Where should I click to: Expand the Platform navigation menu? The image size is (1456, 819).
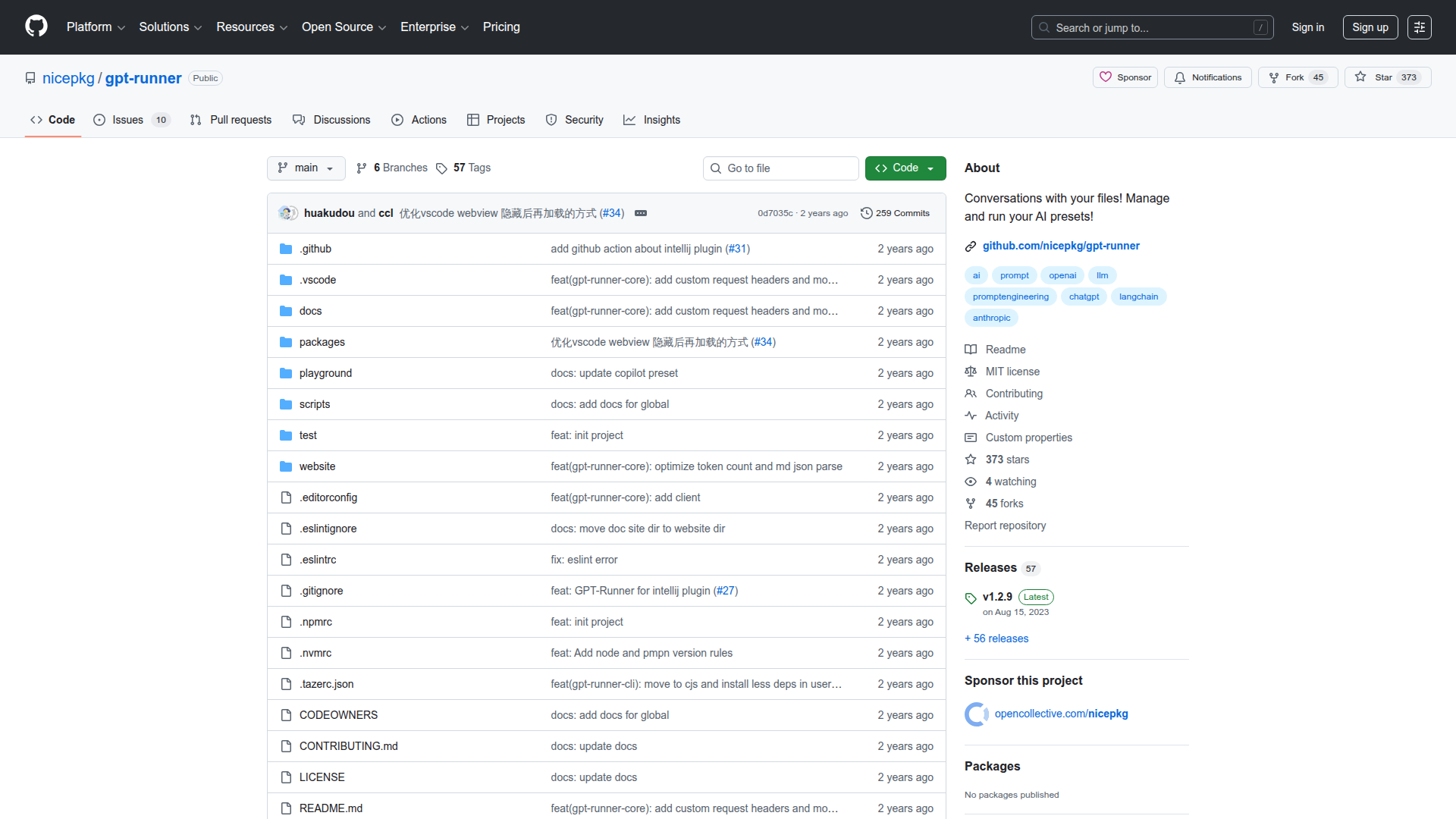(x=96, y=27)
